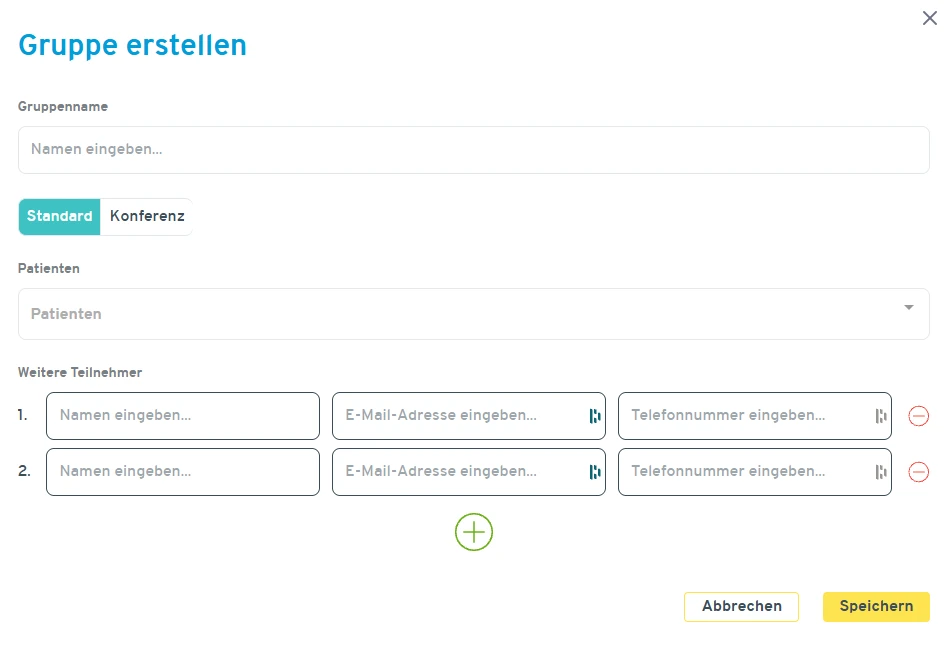Select the Standard group type
Screen dimensions: 952x649
60,216
